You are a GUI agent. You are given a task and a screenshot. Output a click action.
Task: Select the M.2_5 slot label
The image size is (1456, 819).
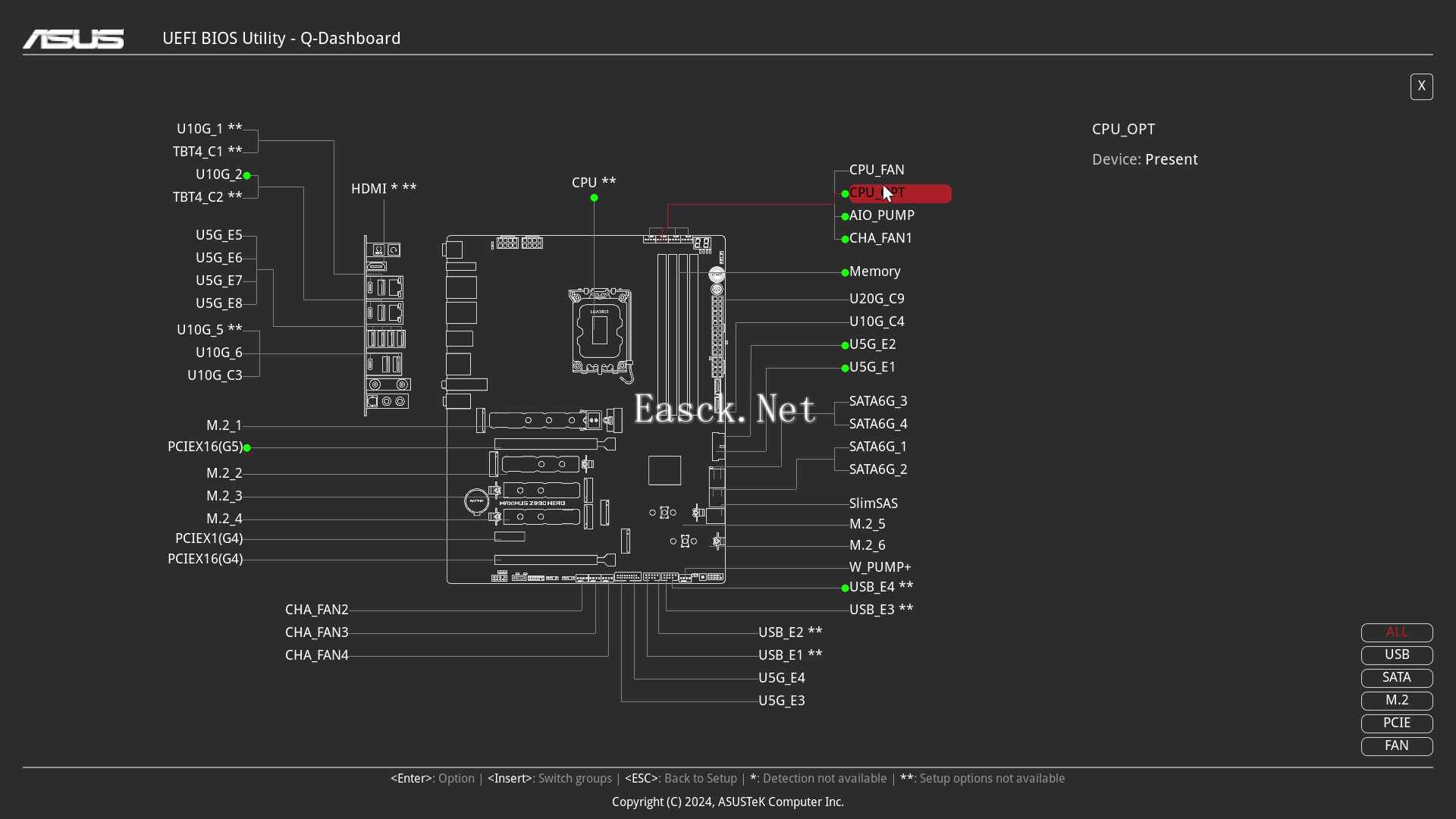coord(868,524)
